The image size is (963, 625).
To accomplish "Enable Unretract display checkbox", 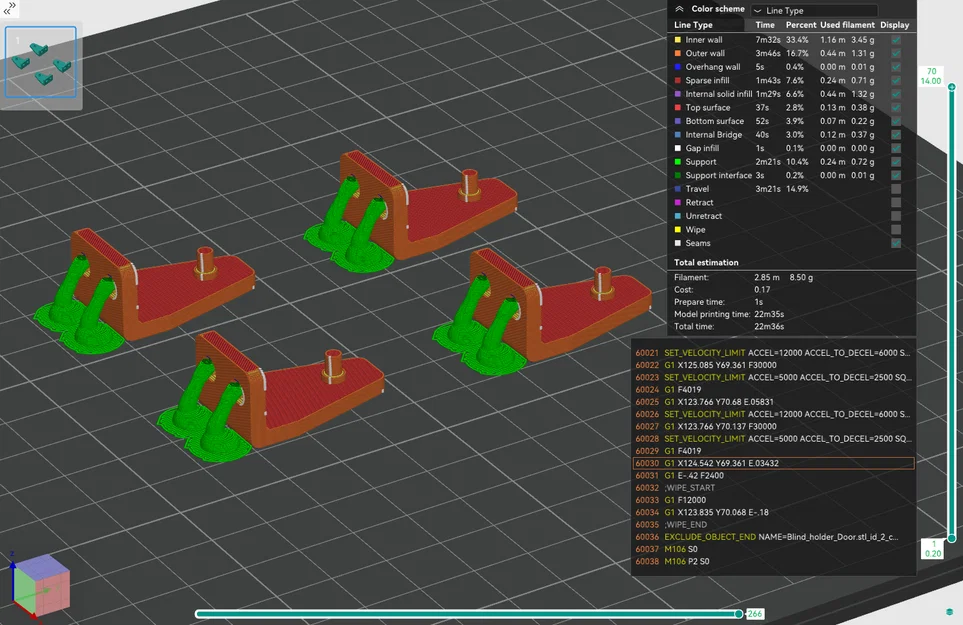I will point(896,216).
